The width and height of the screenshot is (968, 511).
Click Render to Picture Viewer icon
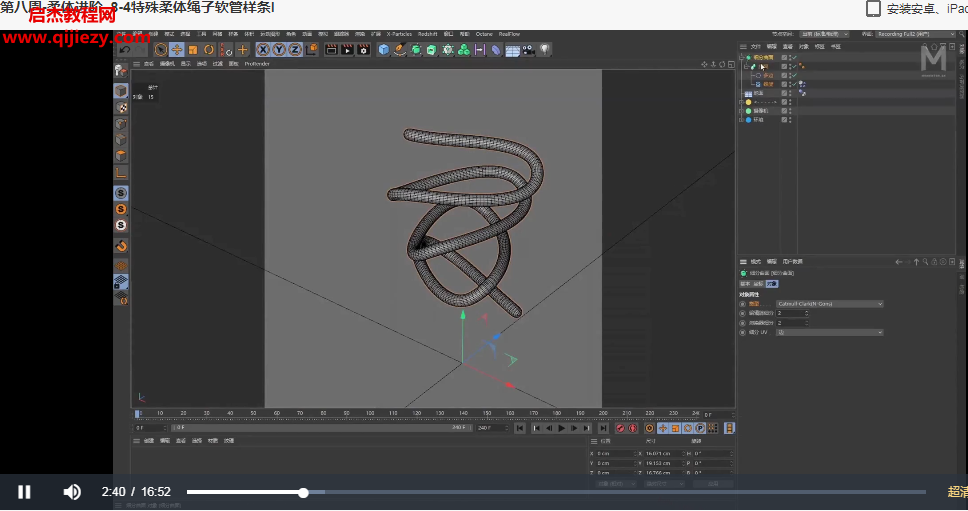coord(348,50)
